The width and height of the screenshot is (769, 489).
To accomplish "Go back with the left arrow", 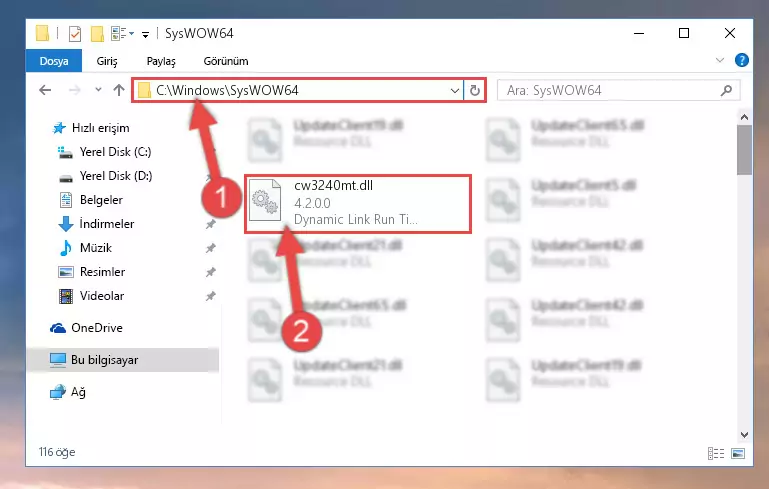I will 45,90.
